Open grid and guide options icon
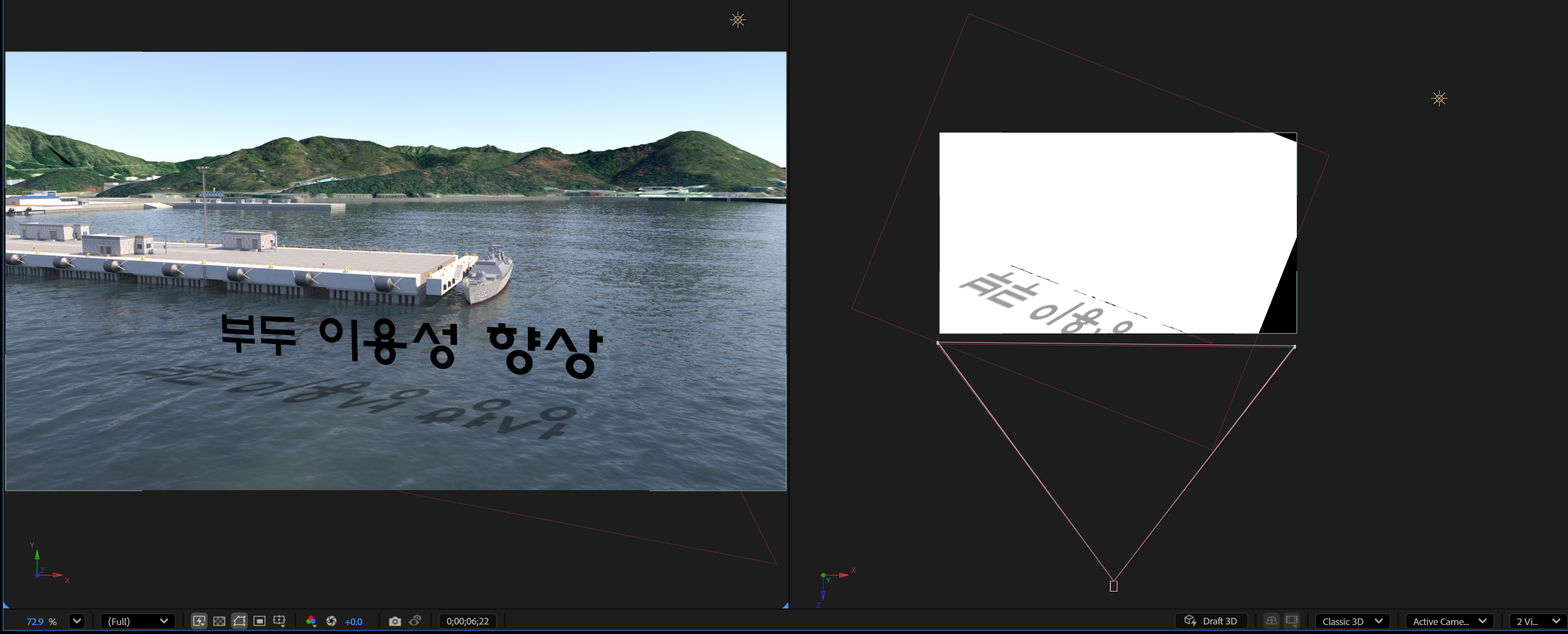The height and width of the screenshot is (634, 1568). click(280, 621)
